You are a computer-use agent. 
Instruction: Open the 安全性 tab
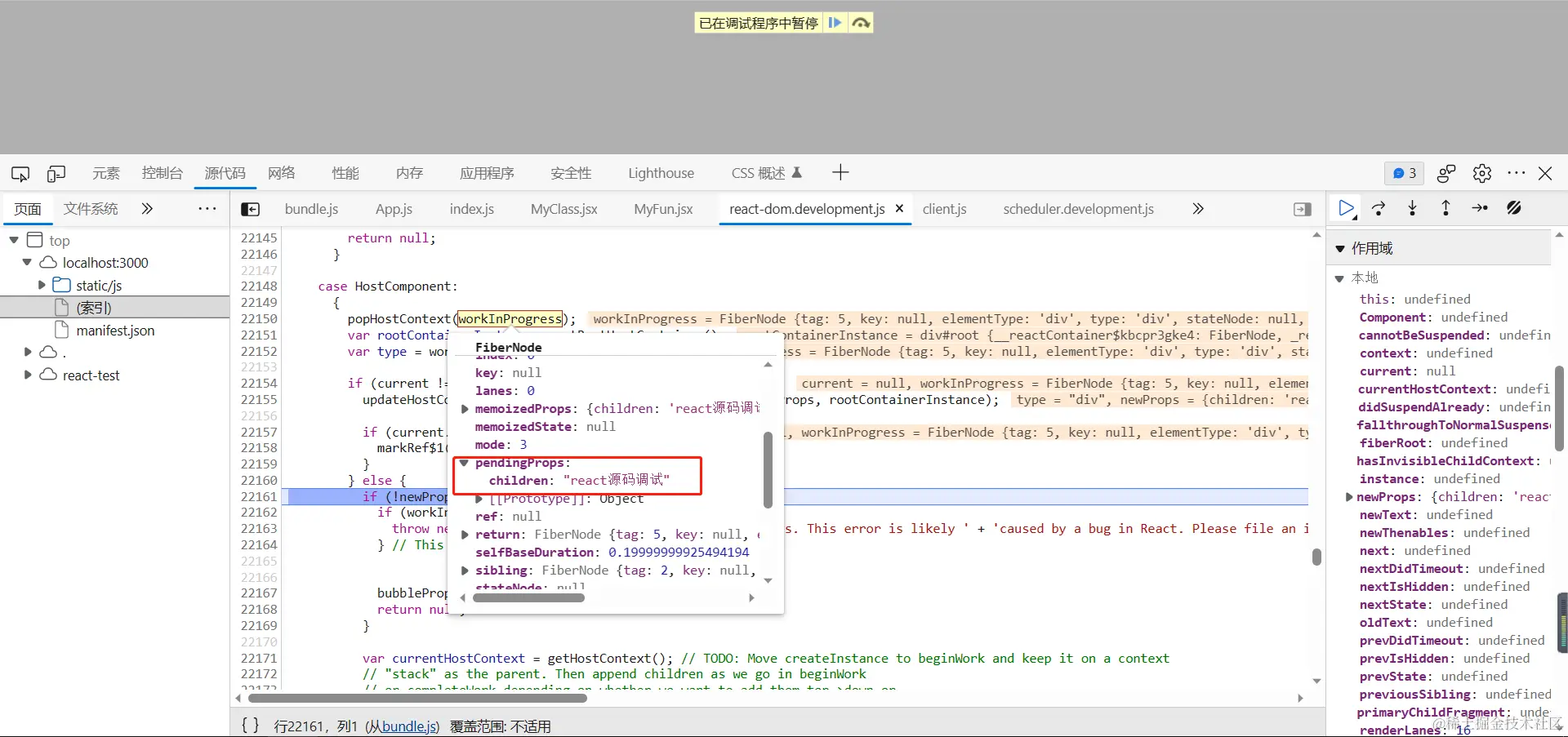(x=571, y=173)
